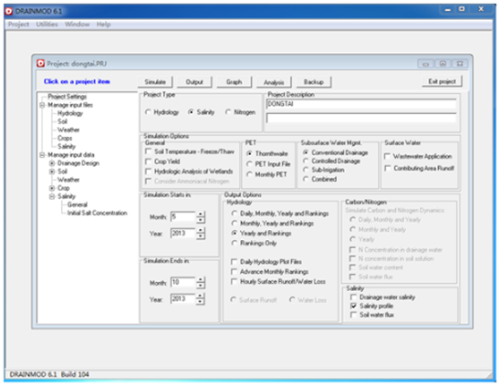Close the dongtai.PRJ project window

coord(460,64)
